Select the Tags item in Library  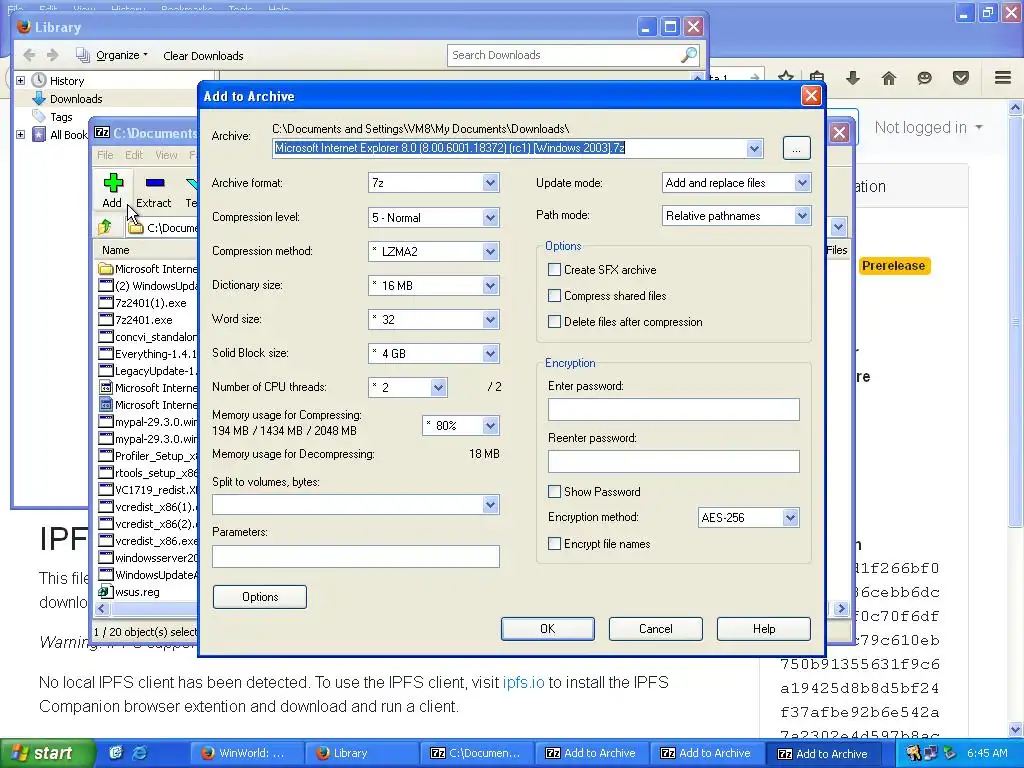click(x=61, y=117)
